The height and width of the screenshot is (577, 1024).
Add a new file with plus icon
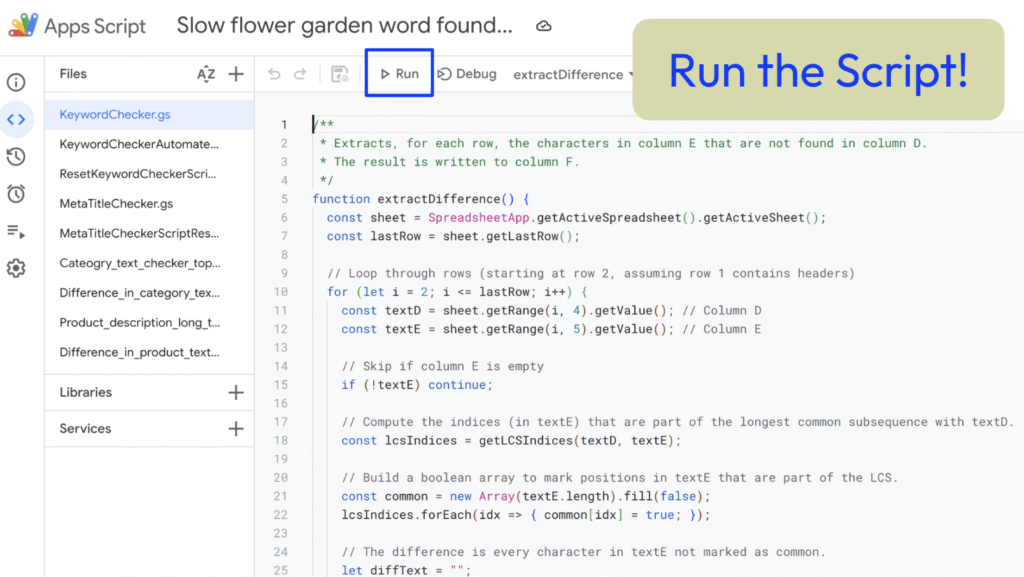pos(236,74)
